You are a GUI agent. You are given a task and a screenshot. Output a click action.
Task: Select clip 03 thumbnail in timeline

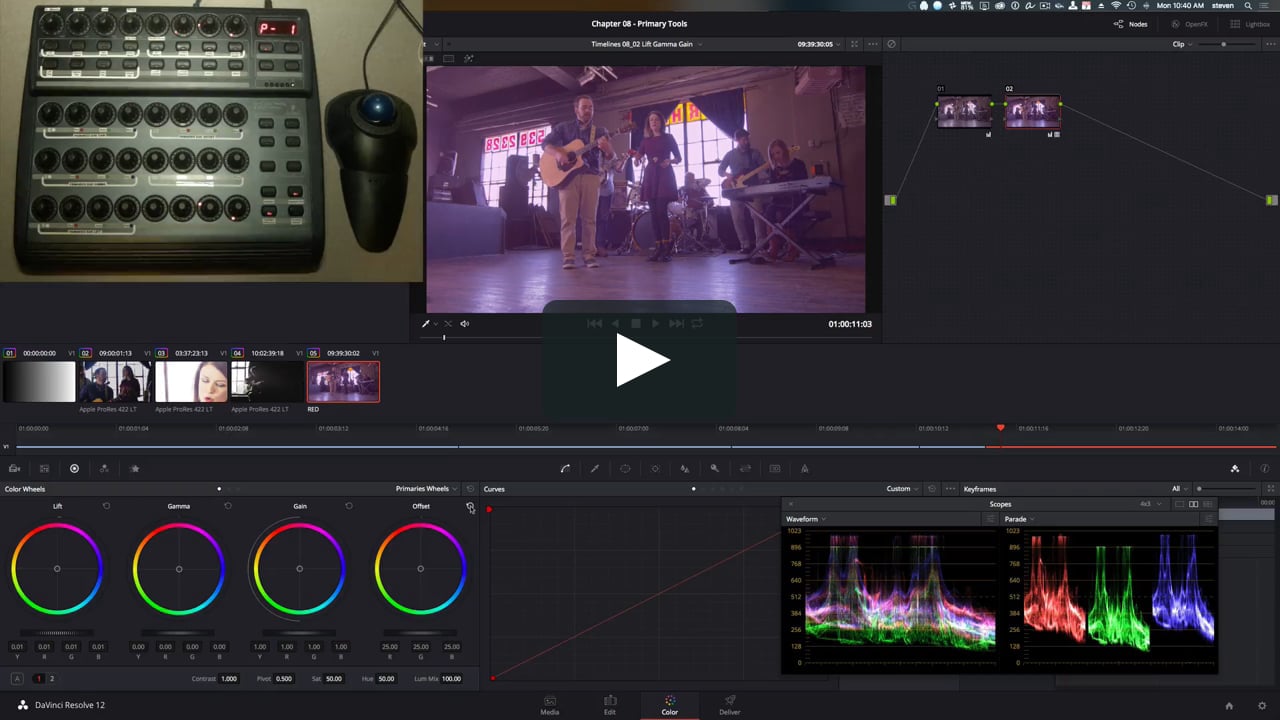[189, 381]
